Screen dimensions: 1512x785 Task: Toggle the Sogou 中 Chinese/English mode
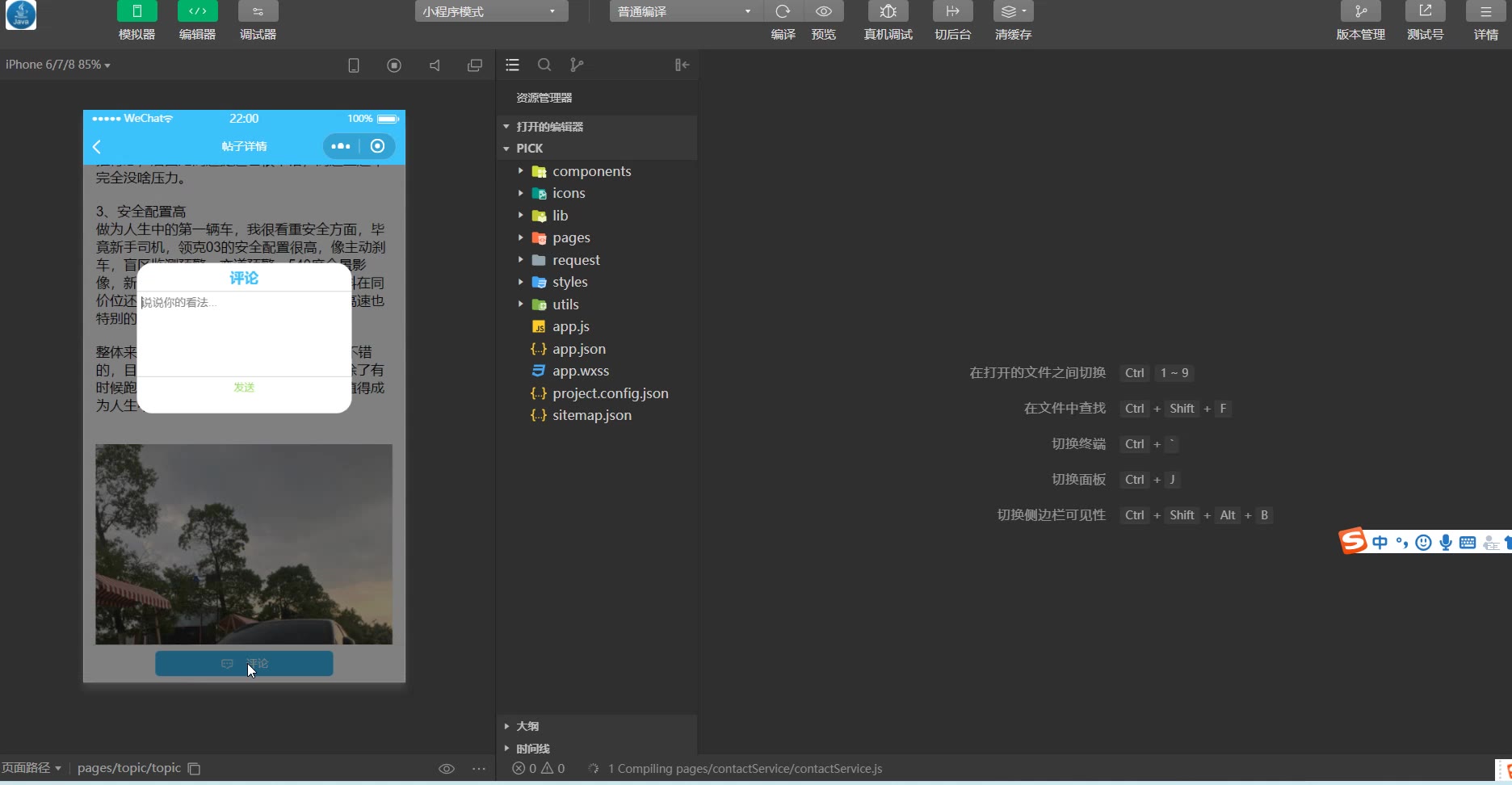coord(1380,543)
